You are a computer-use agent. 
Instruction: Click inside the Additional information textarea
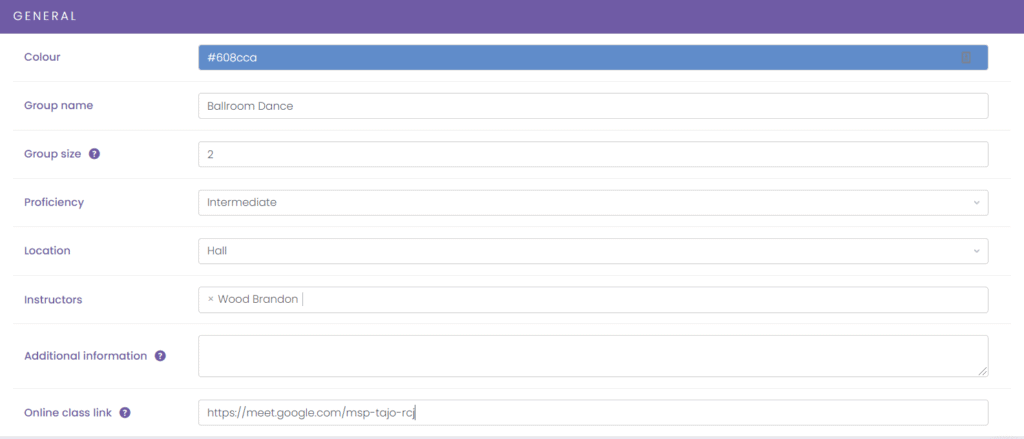[593, 356]
